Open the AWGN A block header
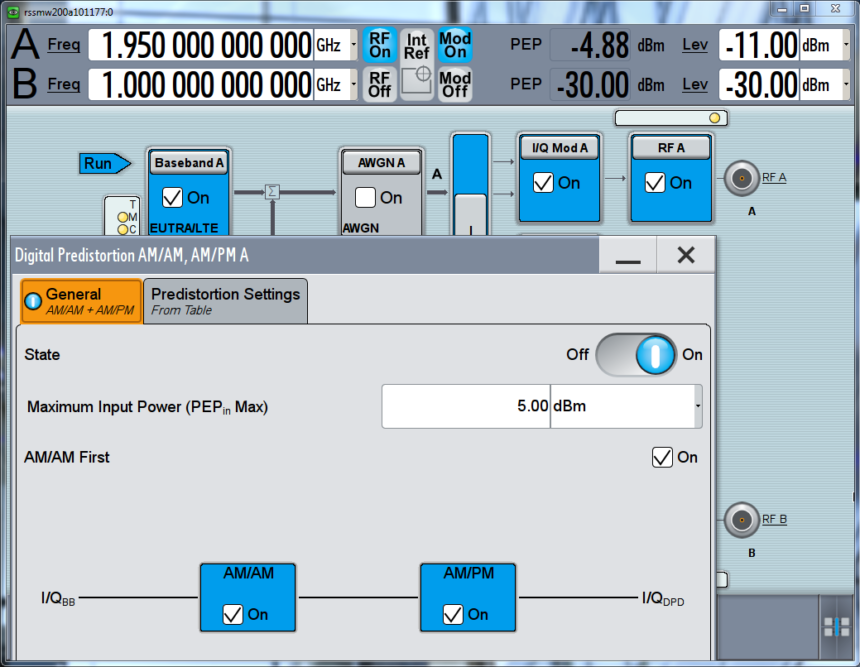The image size is (860, 667). [x=381, y=163]
